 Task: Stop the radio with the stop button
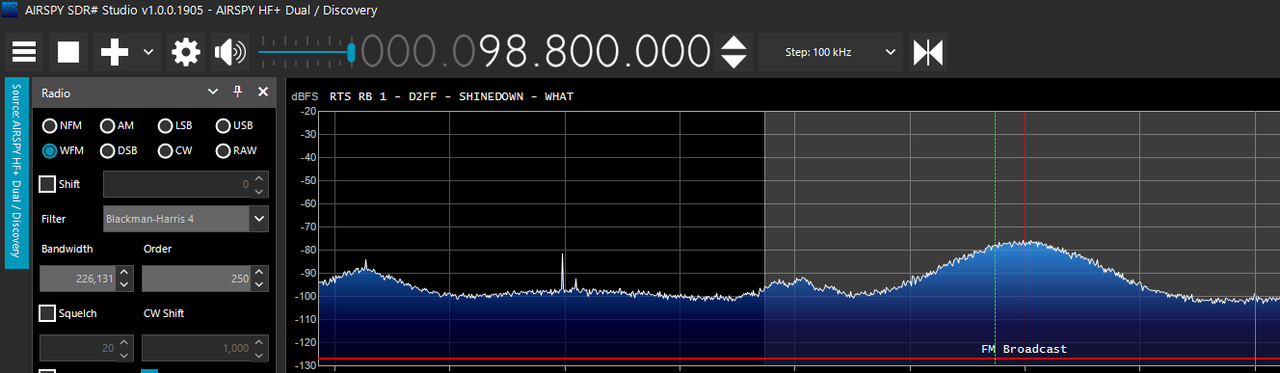pos(68,52)
